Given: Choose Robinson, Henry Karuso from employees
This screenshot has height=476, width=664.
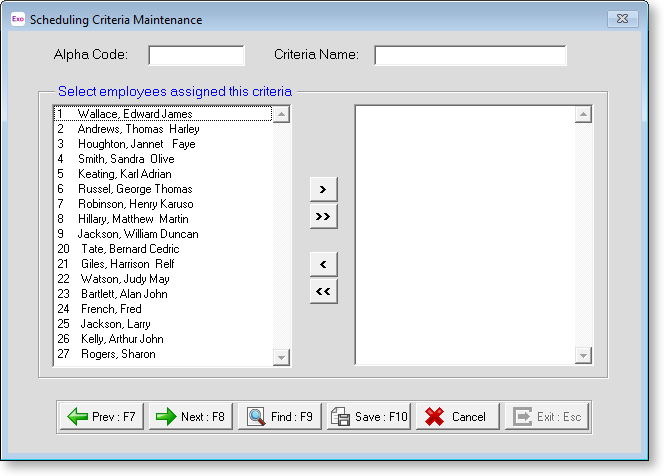Looking at the screenshot, I should pyautogui.click(x=135, y=204).
